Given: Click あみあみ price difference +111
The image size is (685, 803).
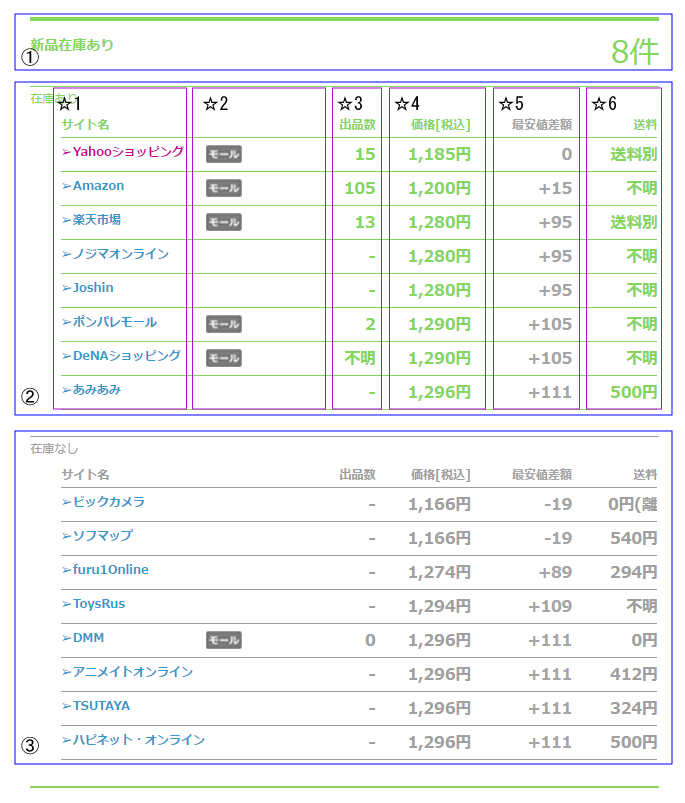Looking at the screenshot, I should [550, 392].
